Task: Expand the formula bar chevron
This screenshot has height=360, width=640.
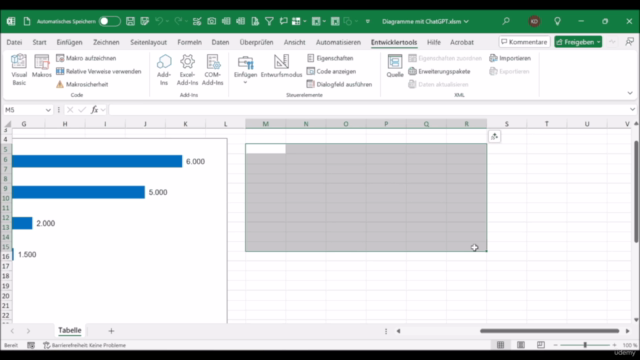Action: click(632, 109)
